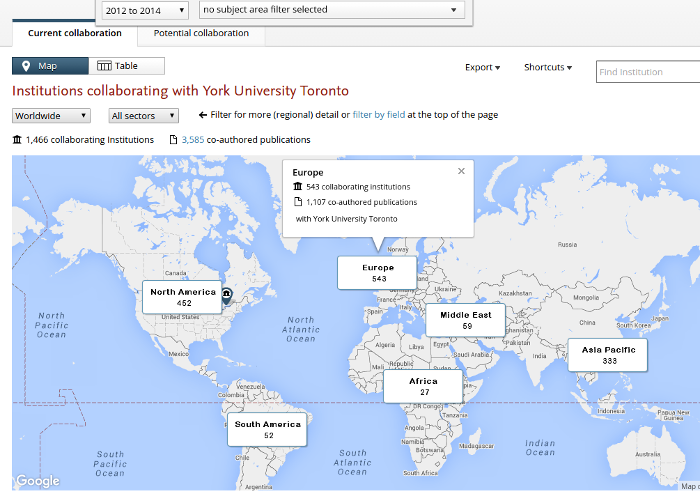Open the Current collaboration tab

(x=75, y=33)
